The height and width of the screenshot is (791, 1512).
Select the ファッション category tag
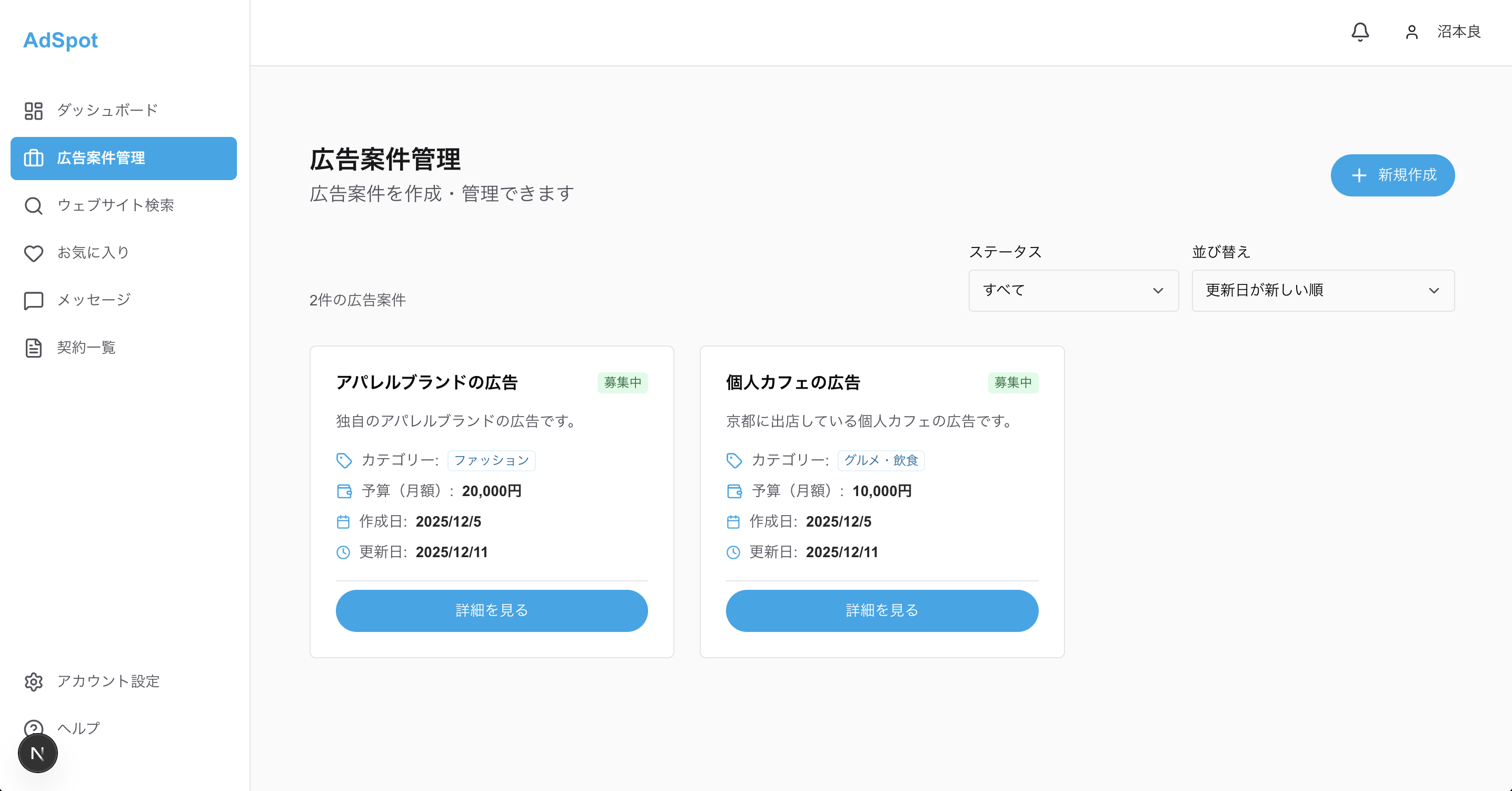click(491, 460)
